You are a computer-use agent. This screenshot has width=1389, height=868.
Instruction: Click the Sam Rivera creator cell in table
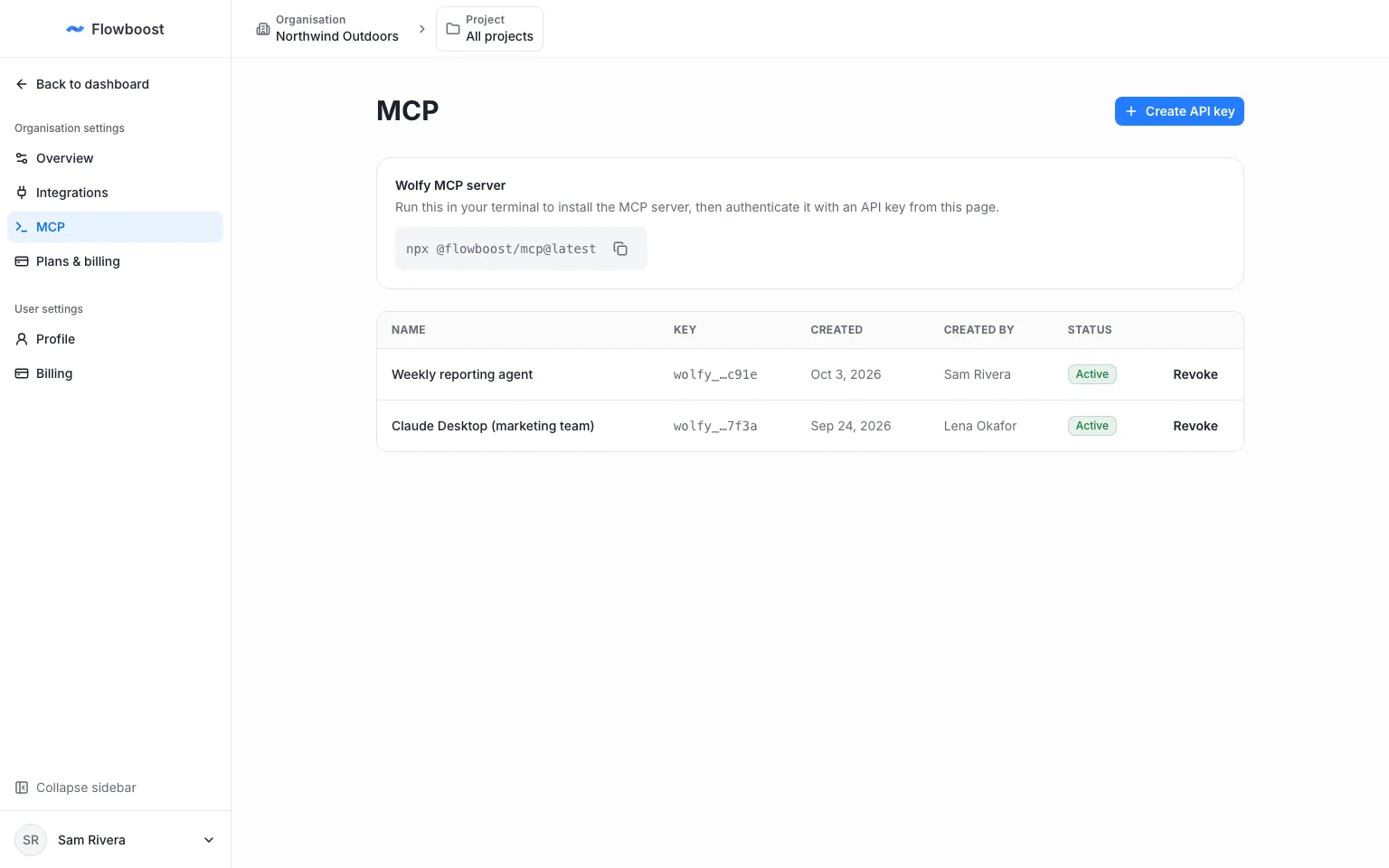[978, 374]
